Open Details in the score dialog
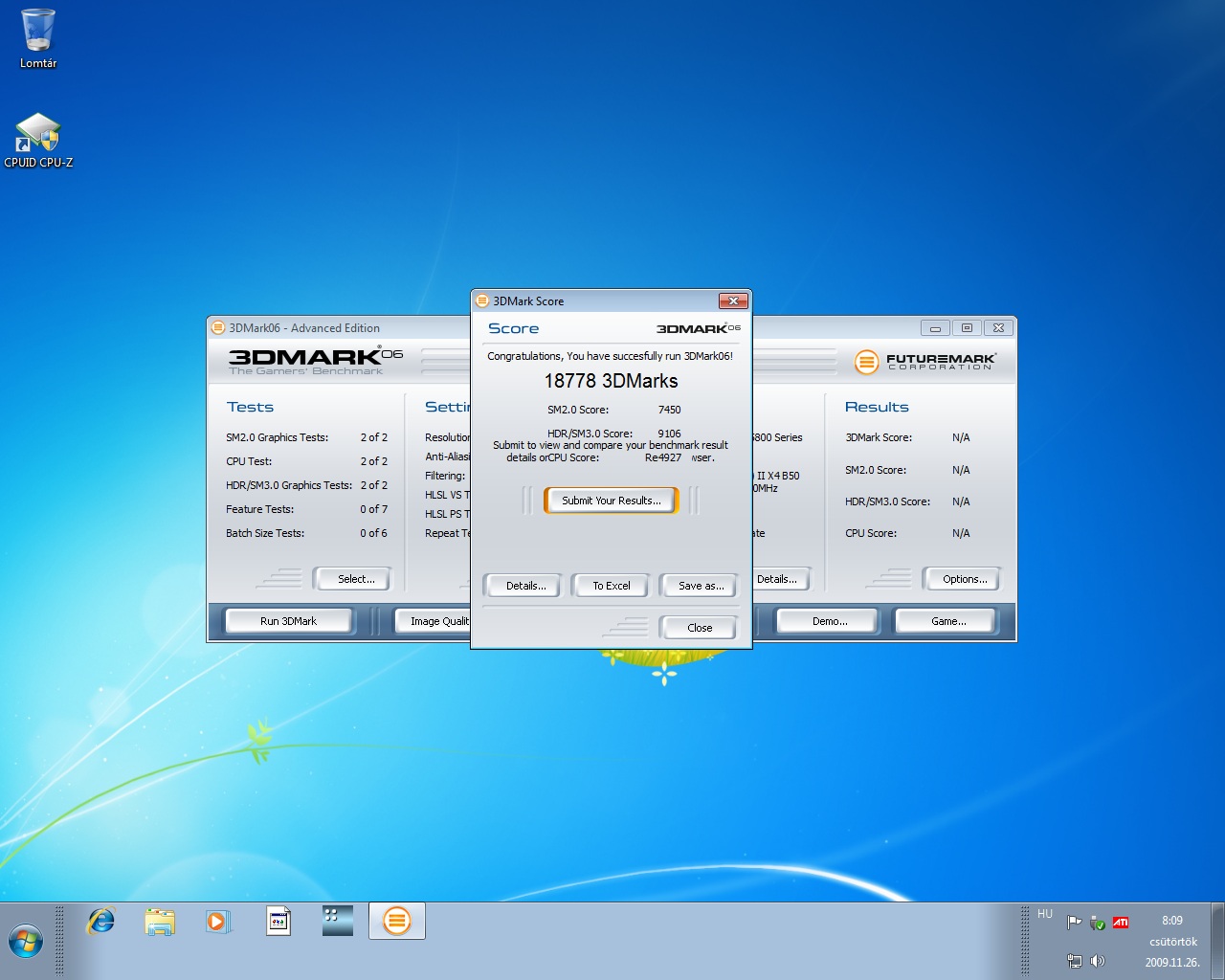Screen dimensions: 1225x980 point(525,586)
